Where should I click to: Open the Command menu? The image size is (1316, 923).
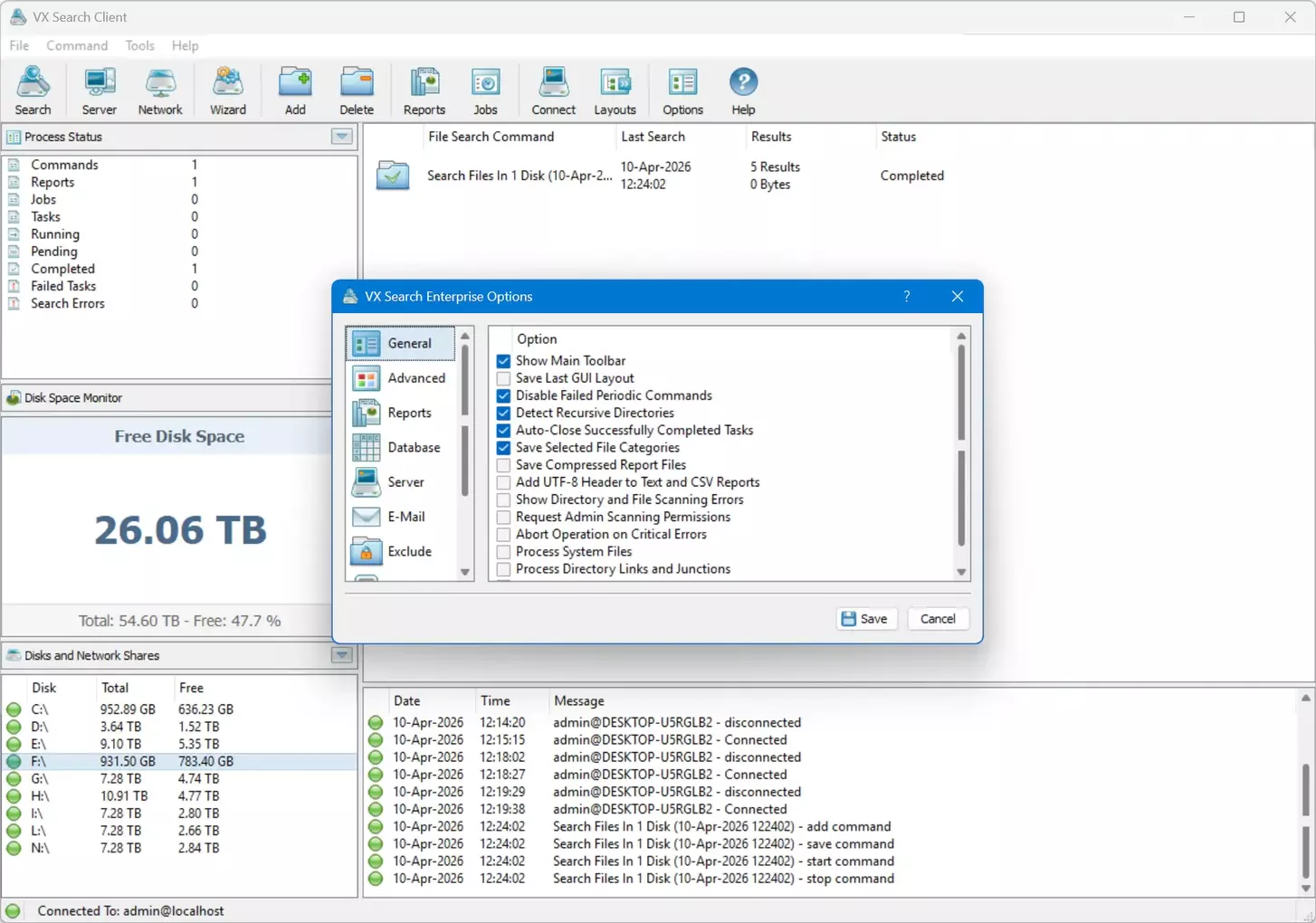click(77, 45)
